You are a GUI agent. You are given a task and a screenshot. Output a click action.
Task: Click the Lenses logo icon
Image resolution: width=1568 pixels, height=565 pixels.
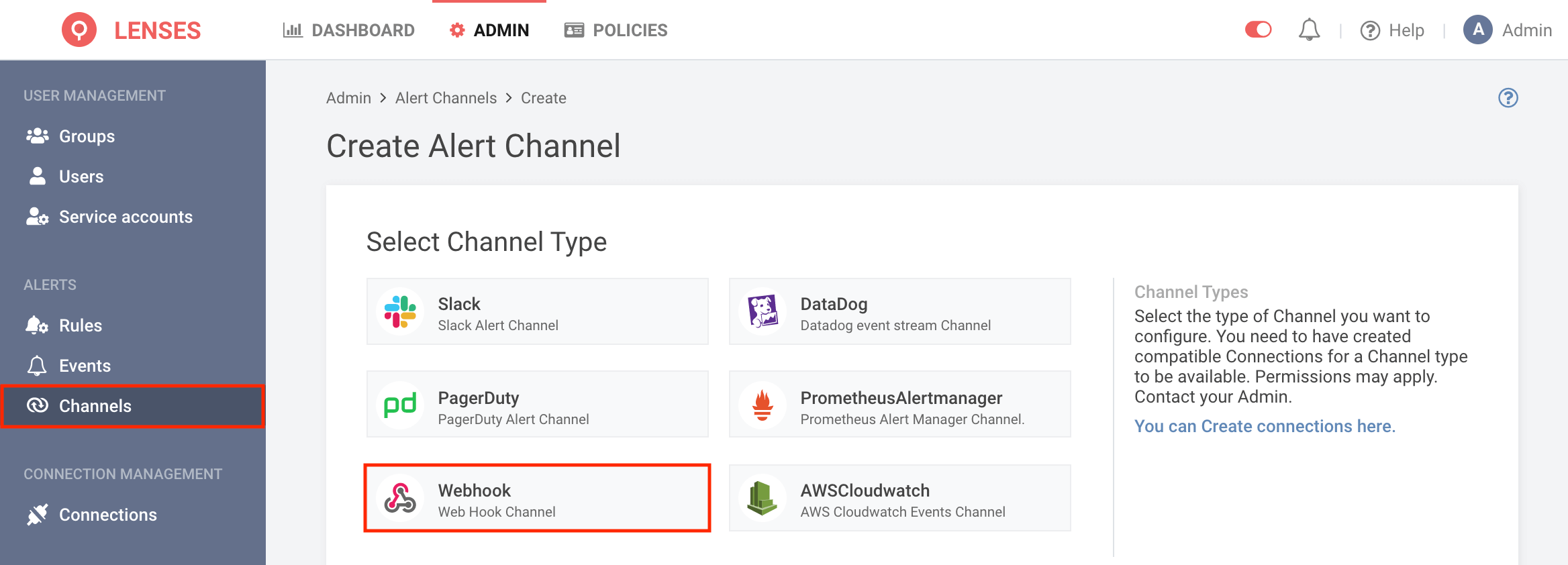coord(79,30)
